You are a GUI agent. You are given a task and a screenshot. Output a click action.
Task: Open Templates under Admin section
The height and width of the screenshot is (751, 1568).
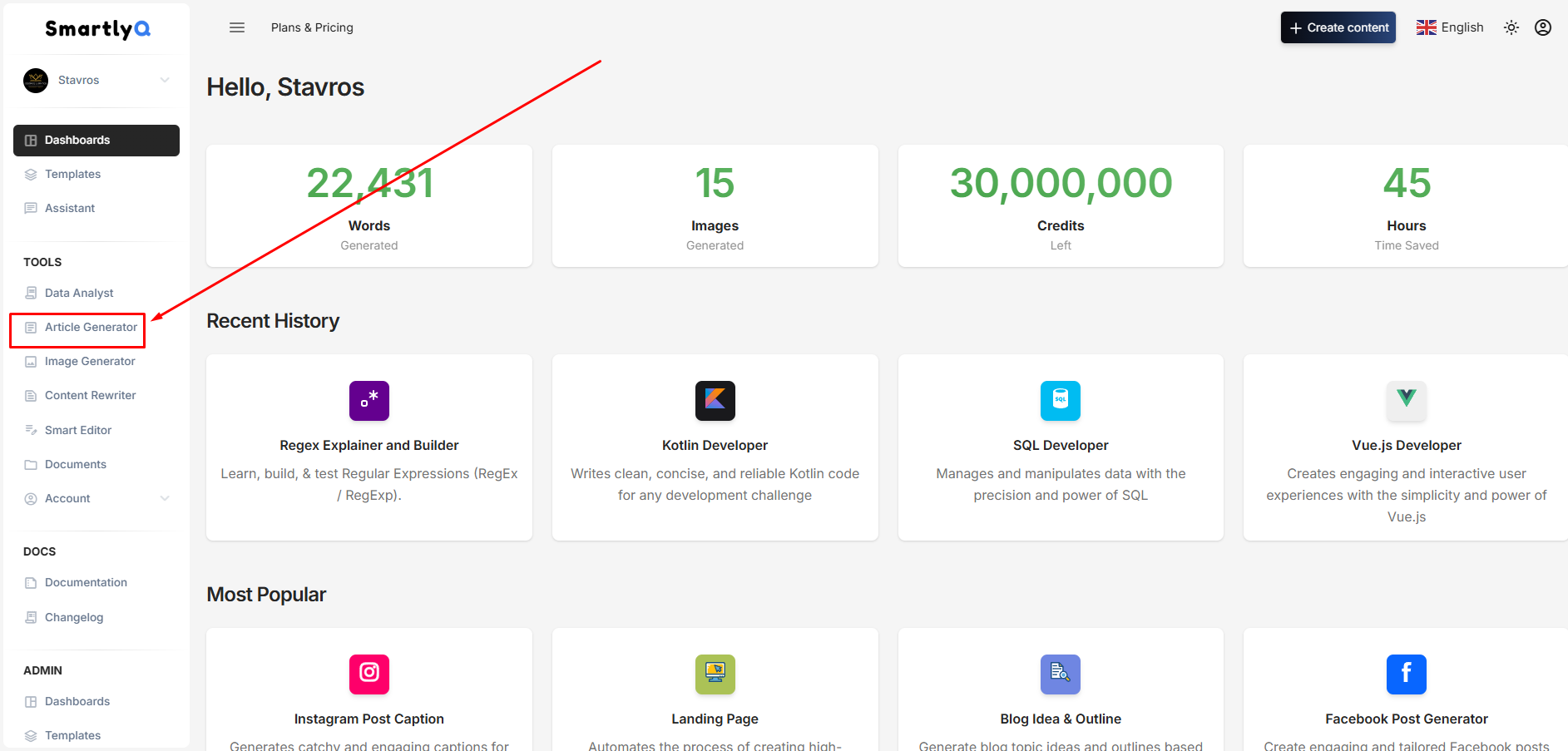coord(96,735)
